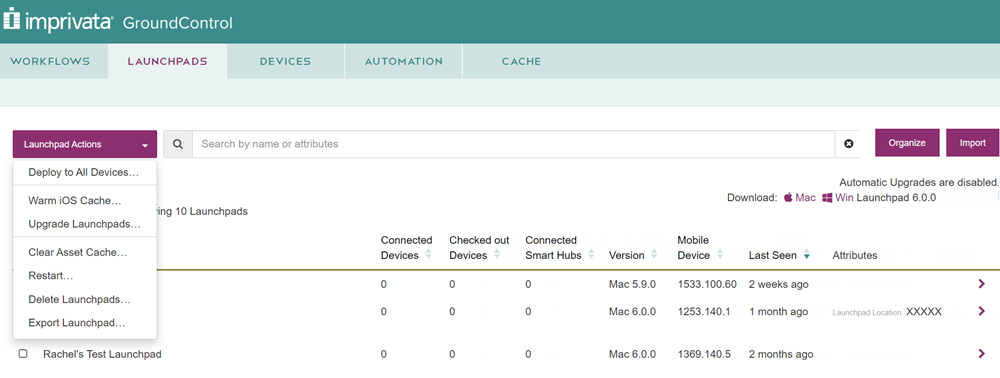Focus the search by name or attributes field

513,144
